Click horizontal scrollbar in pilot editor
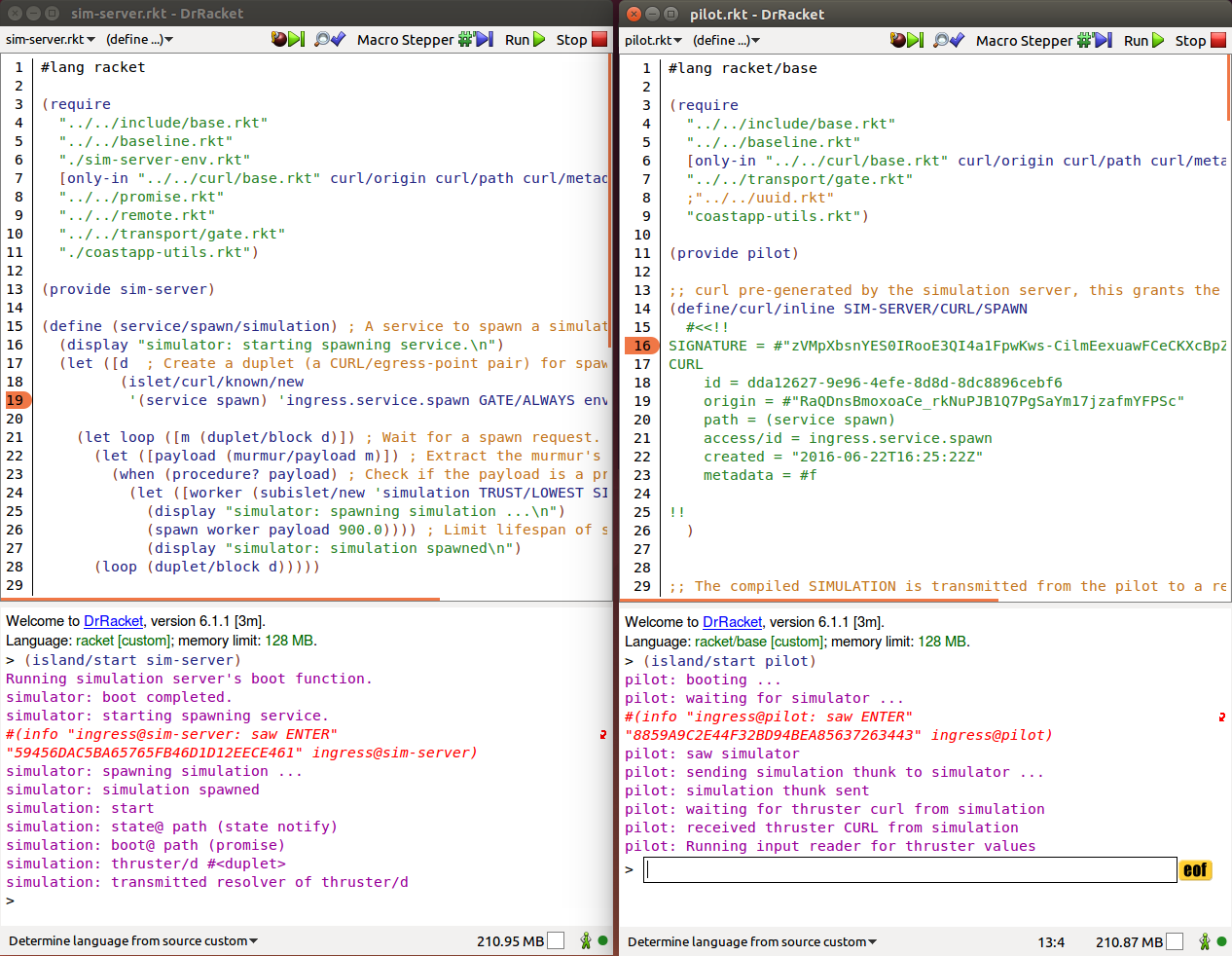This screenshot has height=956, width=1232. coord(810,600)
